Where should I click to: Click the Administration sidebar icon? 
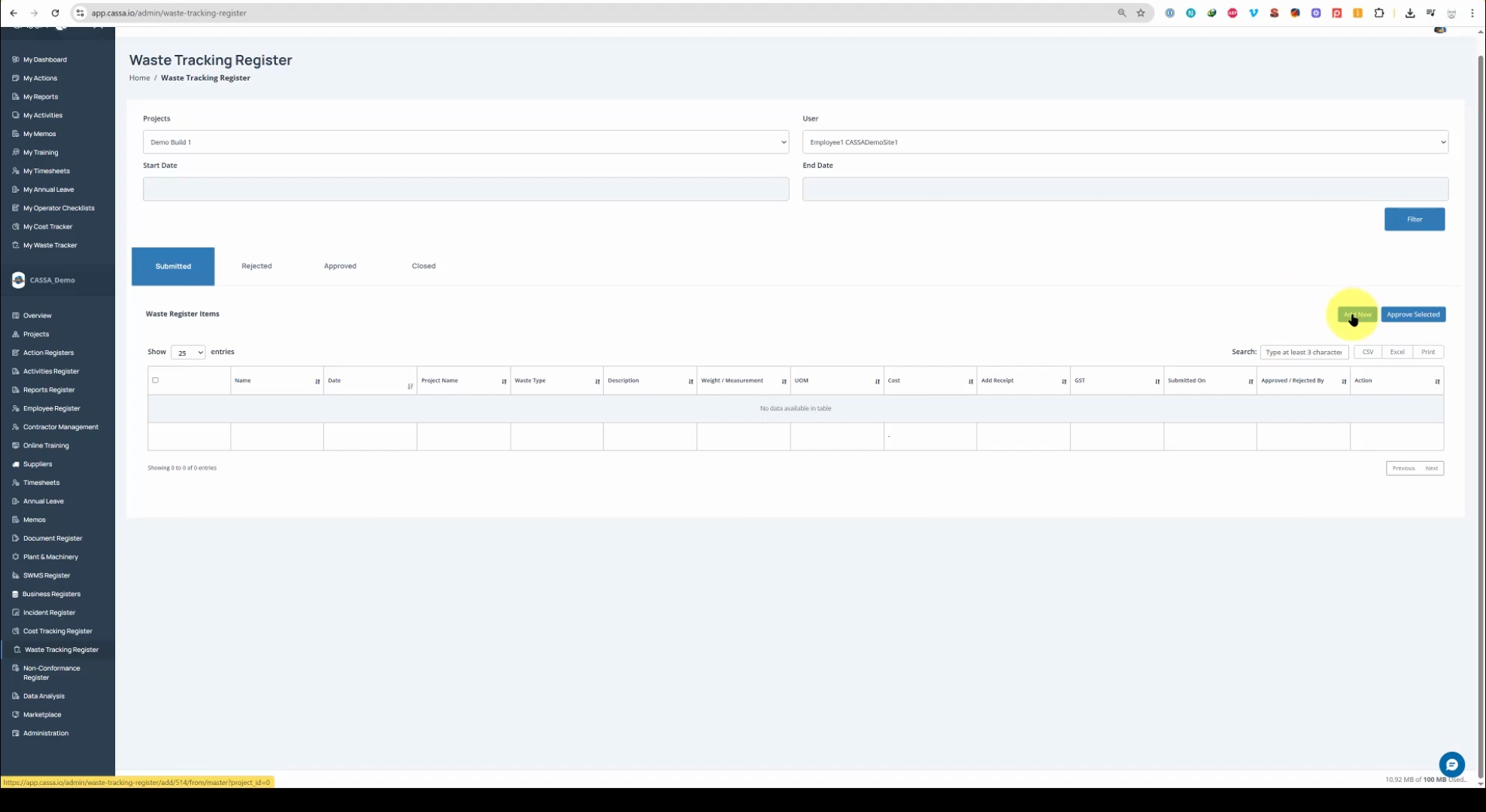click(16, 733)
